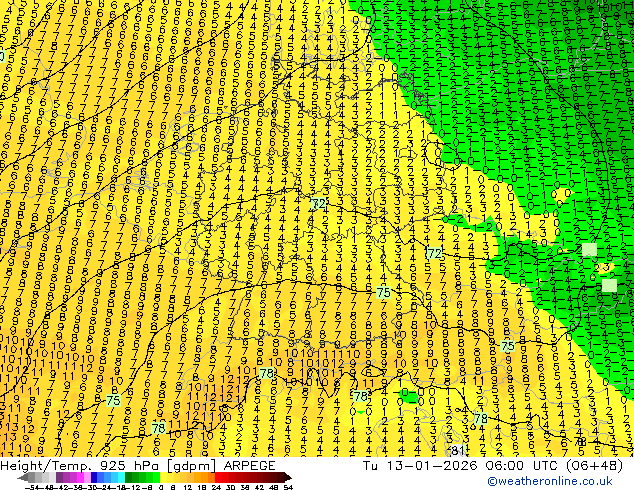Click the 81 contour height label
Image resolution: width=634 pixels, height=490 pixels.
click(x=457, y=450)
